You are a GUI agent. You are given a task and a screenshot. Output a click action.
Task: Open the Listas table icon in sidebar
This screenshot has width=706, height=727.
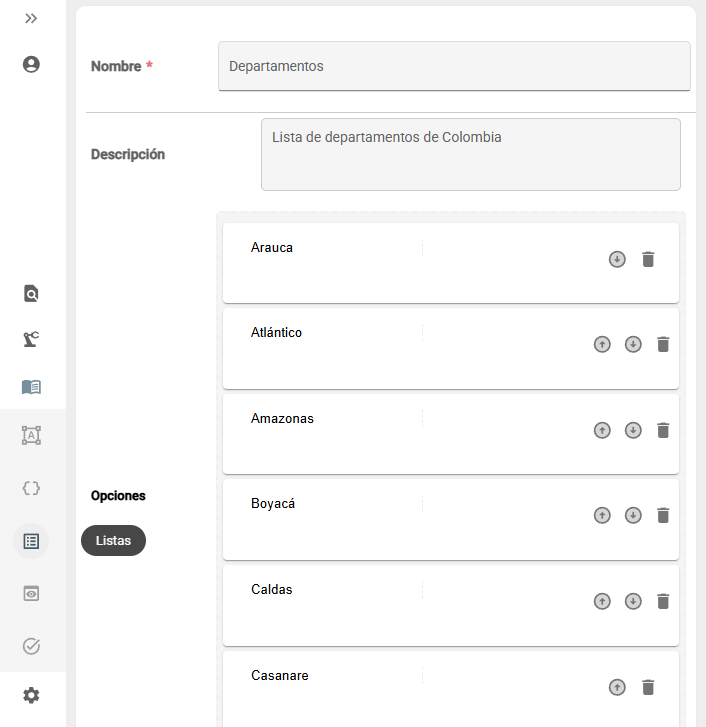[x=31, y=541]
